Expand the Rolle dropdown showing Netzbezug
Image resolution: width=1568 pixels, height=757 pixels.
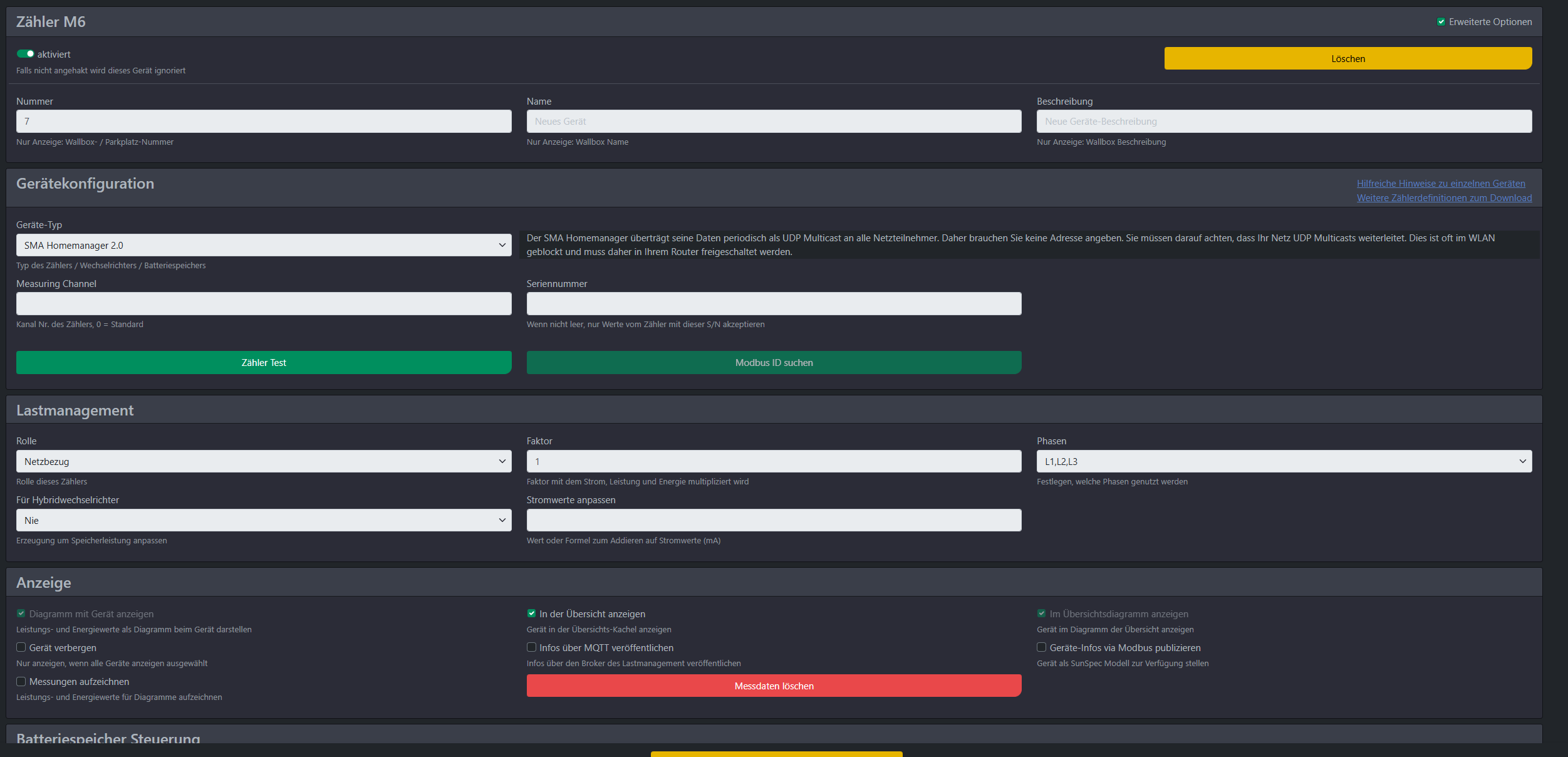[x=264, y=461]
